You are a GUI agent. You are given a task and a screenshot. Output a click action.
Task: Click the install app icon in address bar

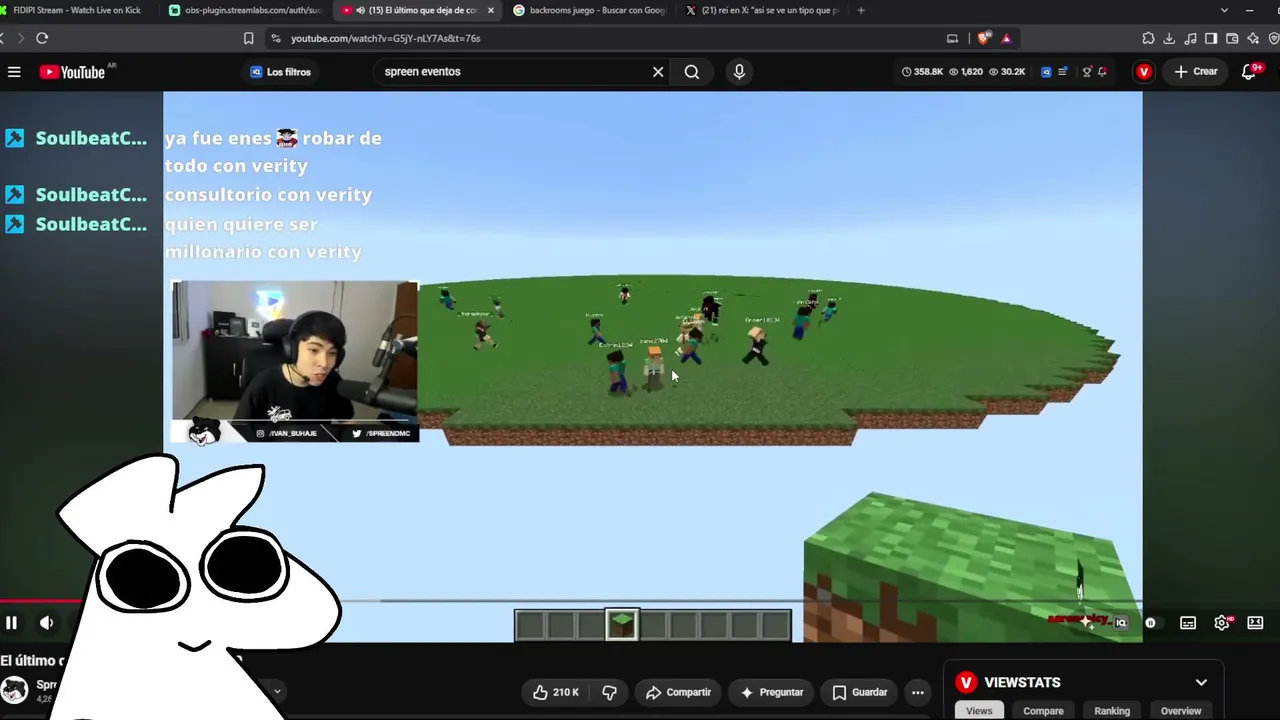pos(952,38)
